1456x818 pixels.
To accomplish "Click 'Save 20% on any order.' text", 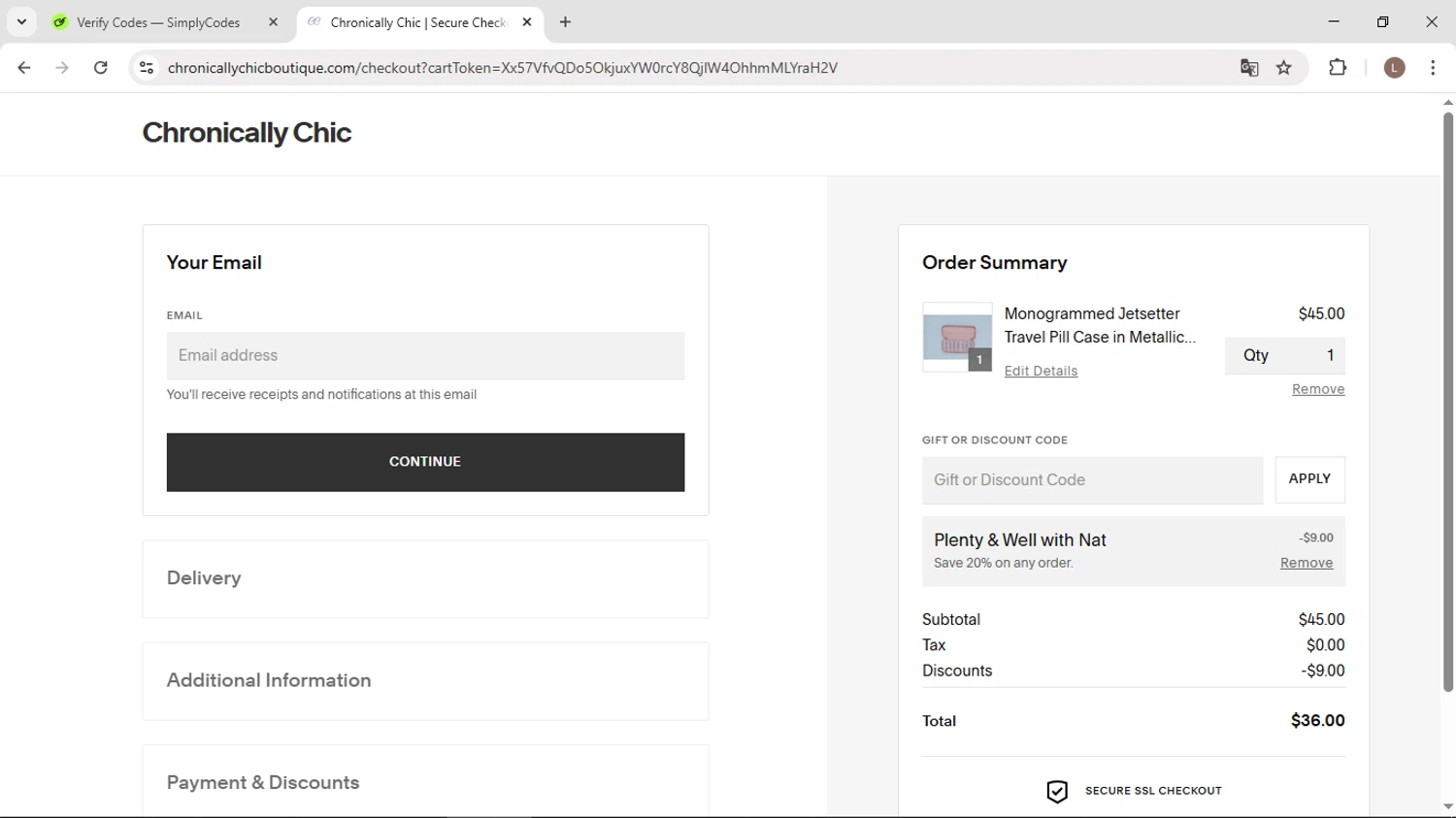I will point(1004,563).
